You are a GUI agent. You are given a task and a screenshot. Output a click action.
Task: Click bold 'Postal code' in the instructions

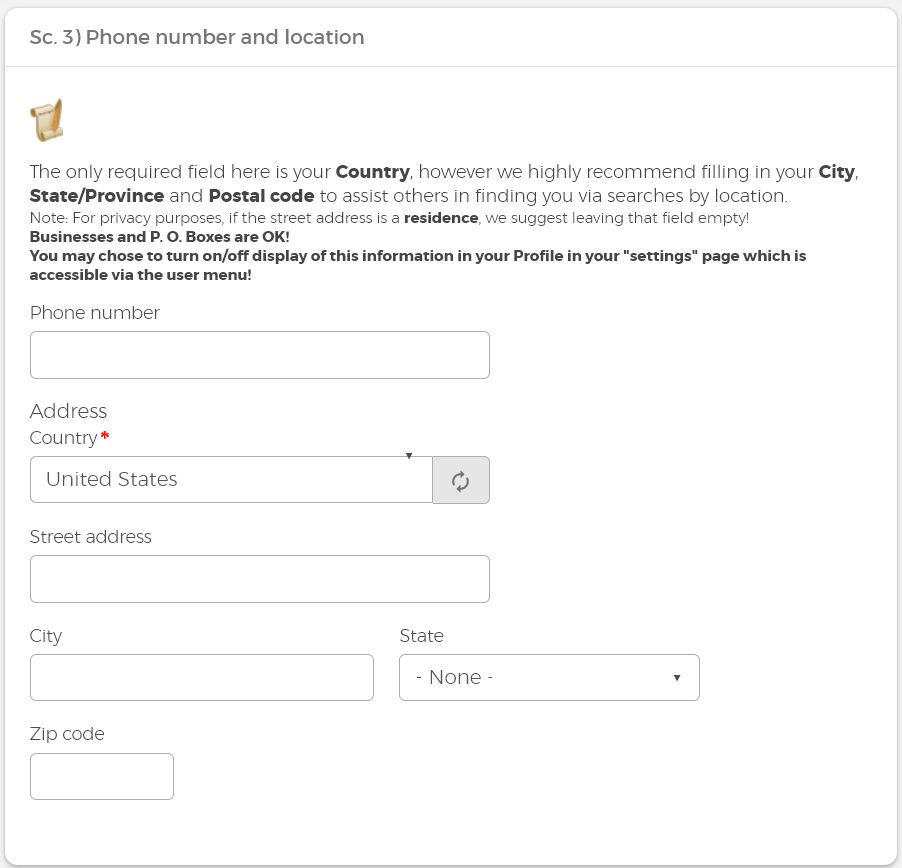(261, 196)
